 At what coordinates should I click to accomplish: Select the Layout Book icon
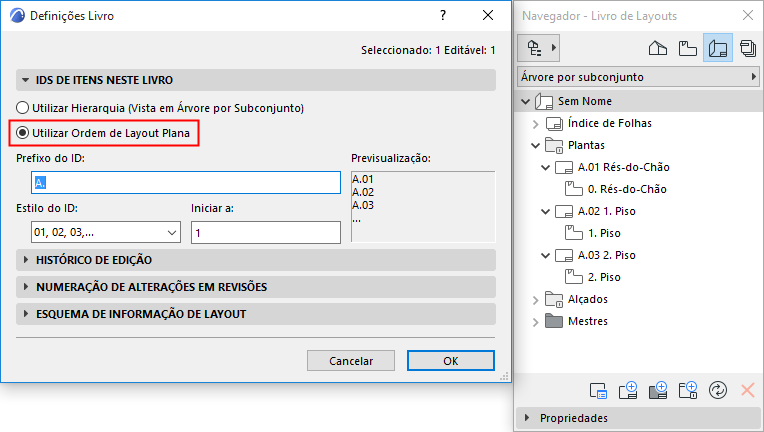coord(717,48)
